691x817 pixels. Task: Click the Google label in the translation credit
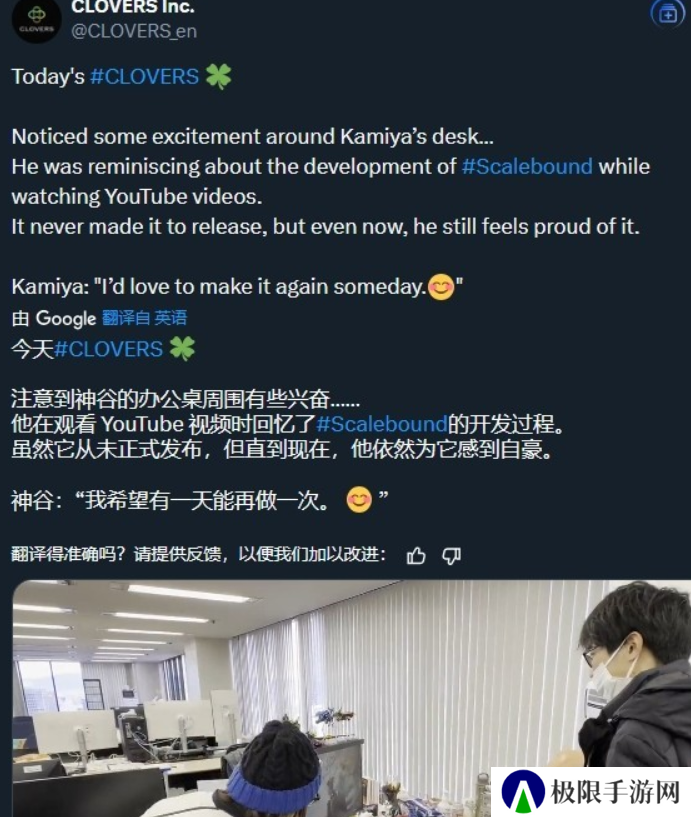pos(66,318)
